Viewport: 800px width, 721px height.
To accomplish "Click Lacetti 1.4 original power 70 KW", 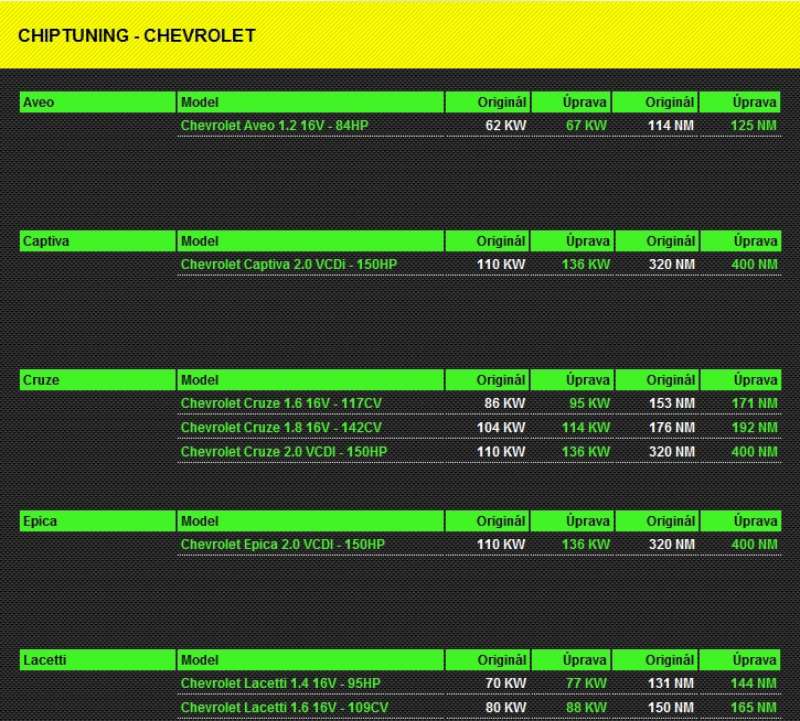I will pyautogui.click(x=506, y=683).
